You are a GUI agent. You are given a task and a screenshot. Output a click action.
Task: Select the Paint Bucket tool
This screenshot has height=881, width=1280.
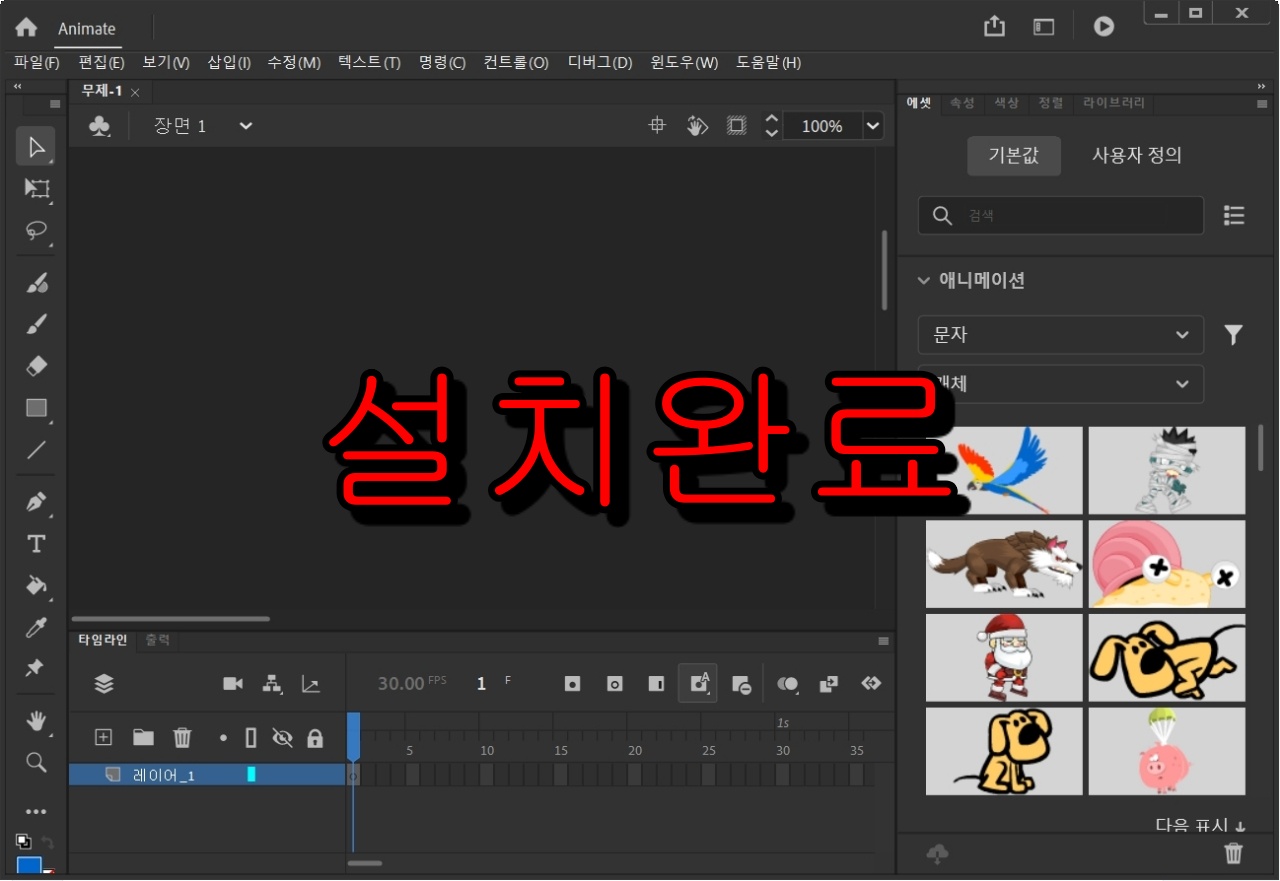pos(36,586)
